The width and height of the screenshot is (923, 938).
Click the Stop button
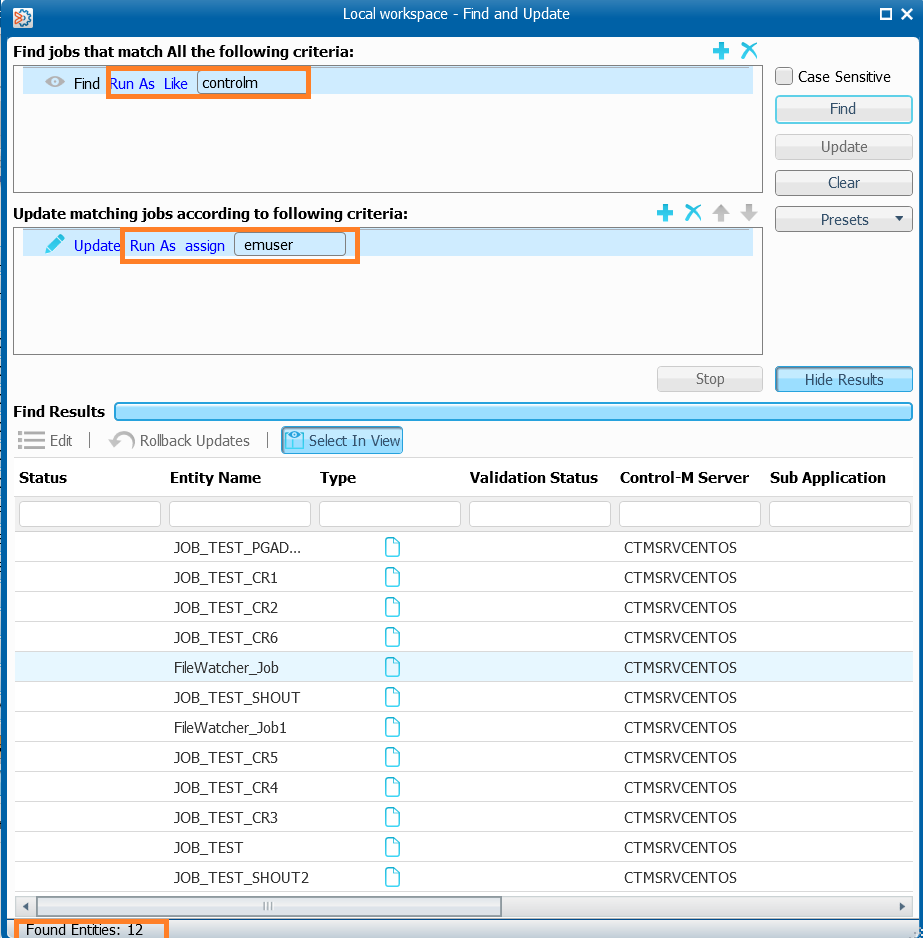point(709,379)
